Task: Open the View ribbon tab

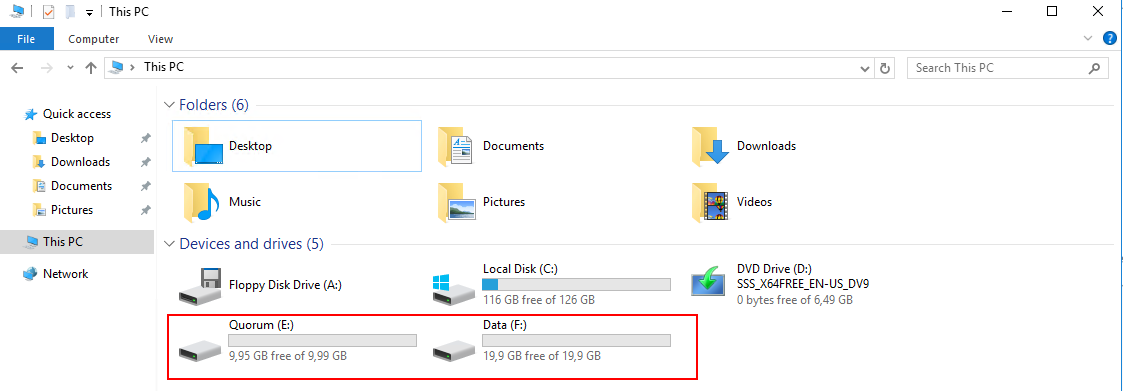Action: tap(160, 39)
